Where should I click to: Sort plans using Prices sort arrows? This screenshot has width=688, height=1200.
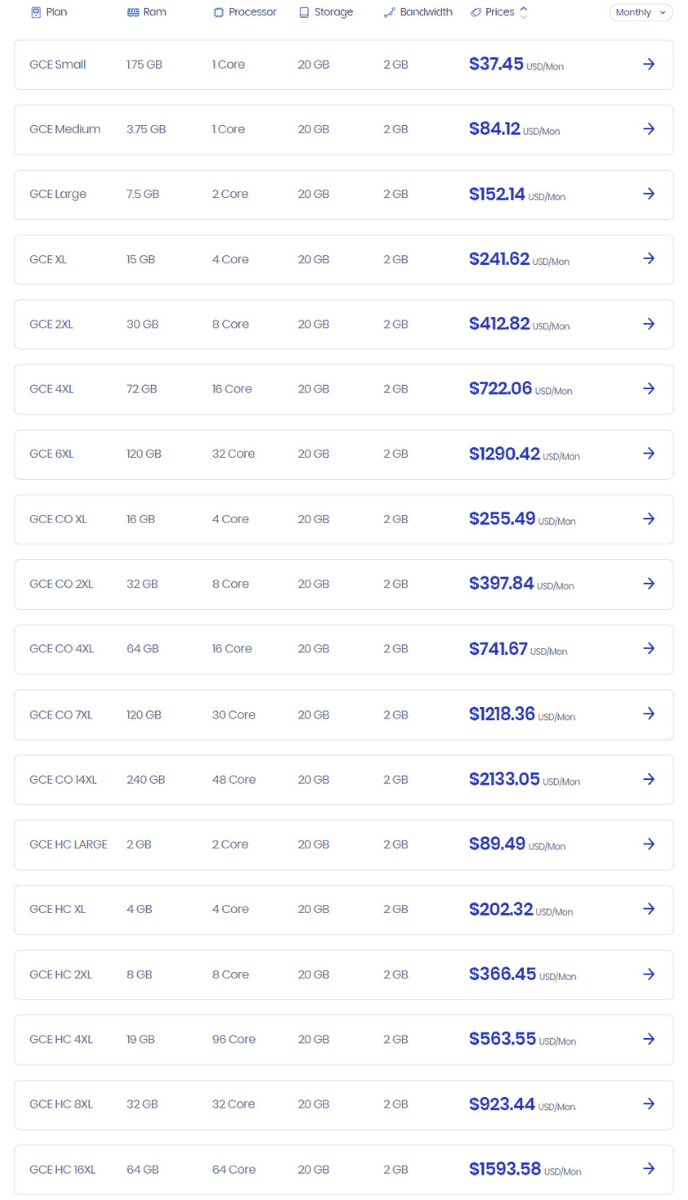[524, 12]
